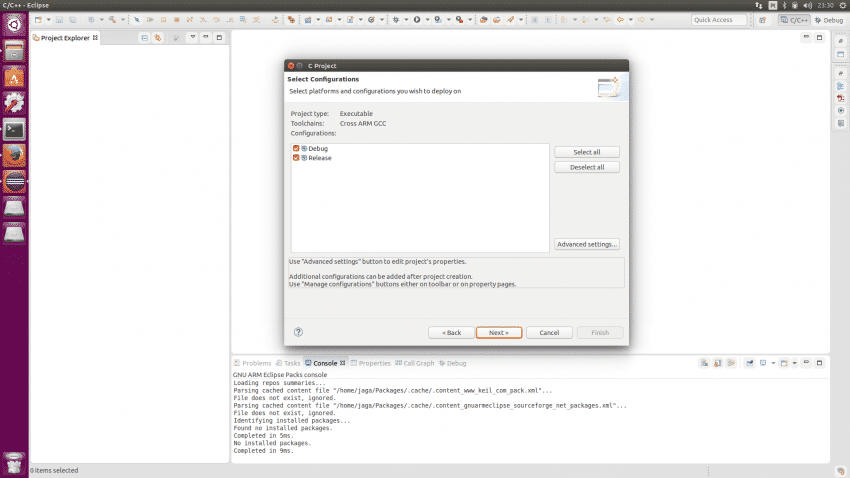
Task: Open the Display Selected Console dropdown arrow
Action: tap(773, 363)
